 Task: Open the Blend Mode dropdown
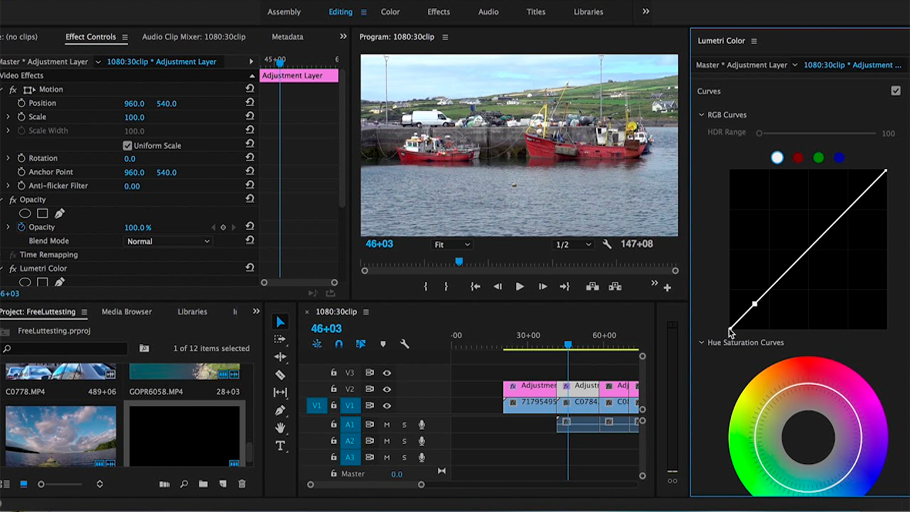[x=168, y=241]
